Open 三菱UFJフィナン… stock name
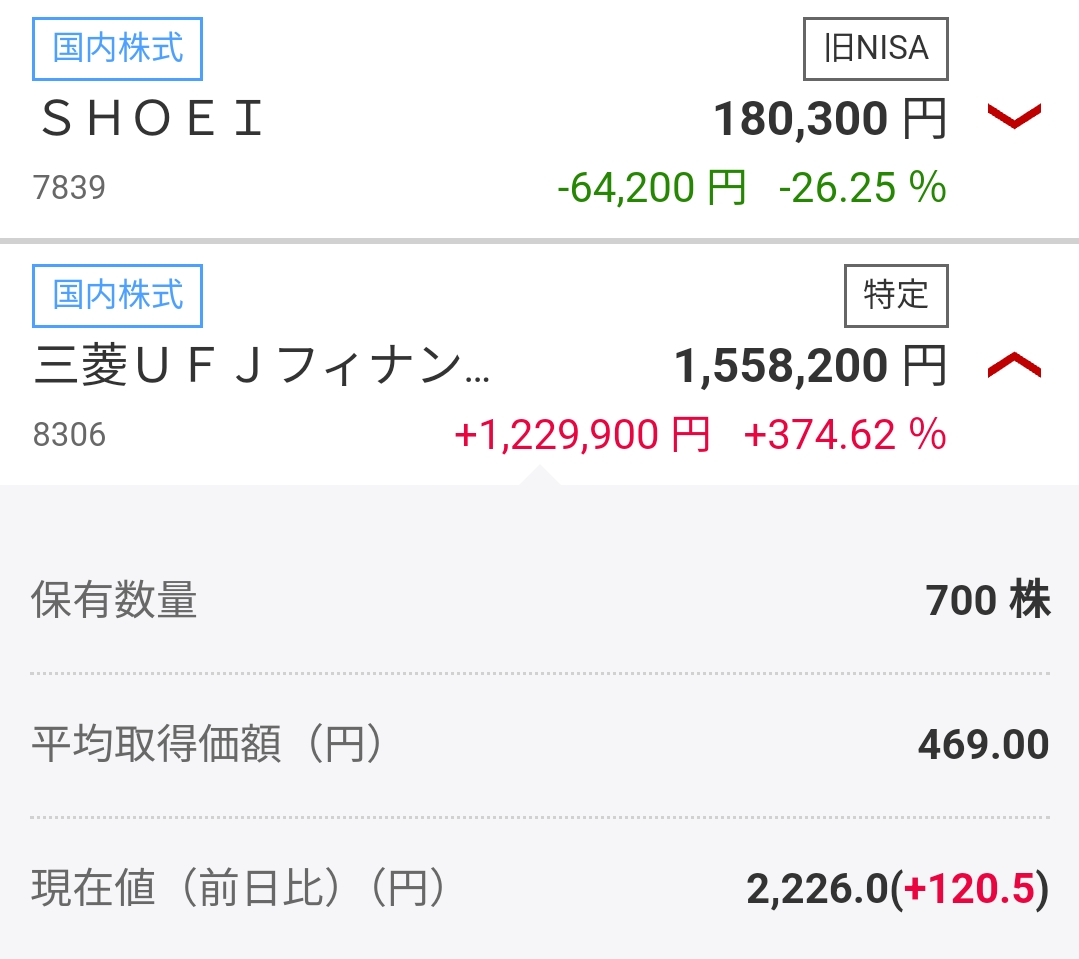The width and height of the screenshot is (1079, 959). 261,365
